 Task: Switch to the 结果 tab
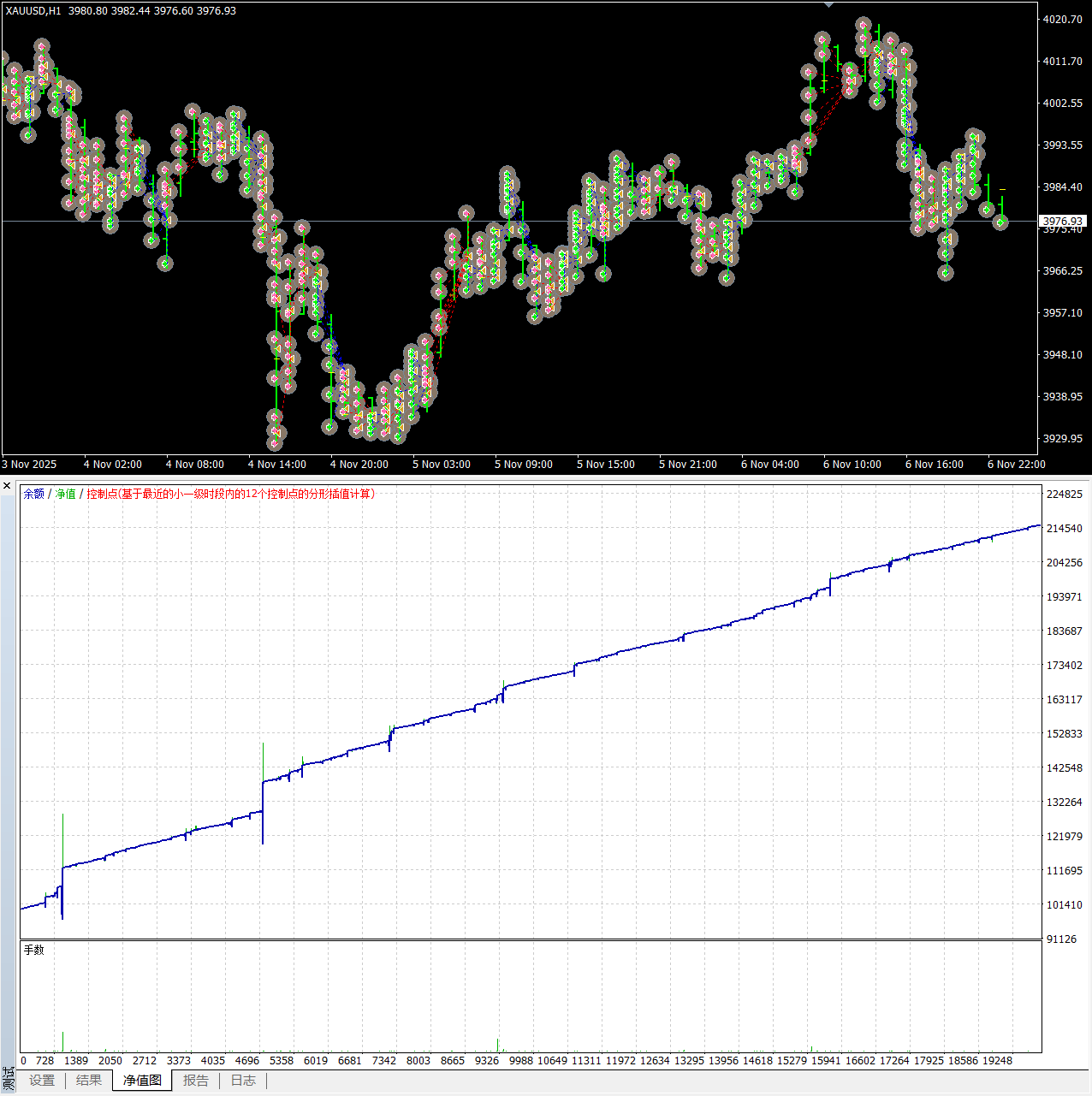pos(89,1081)
